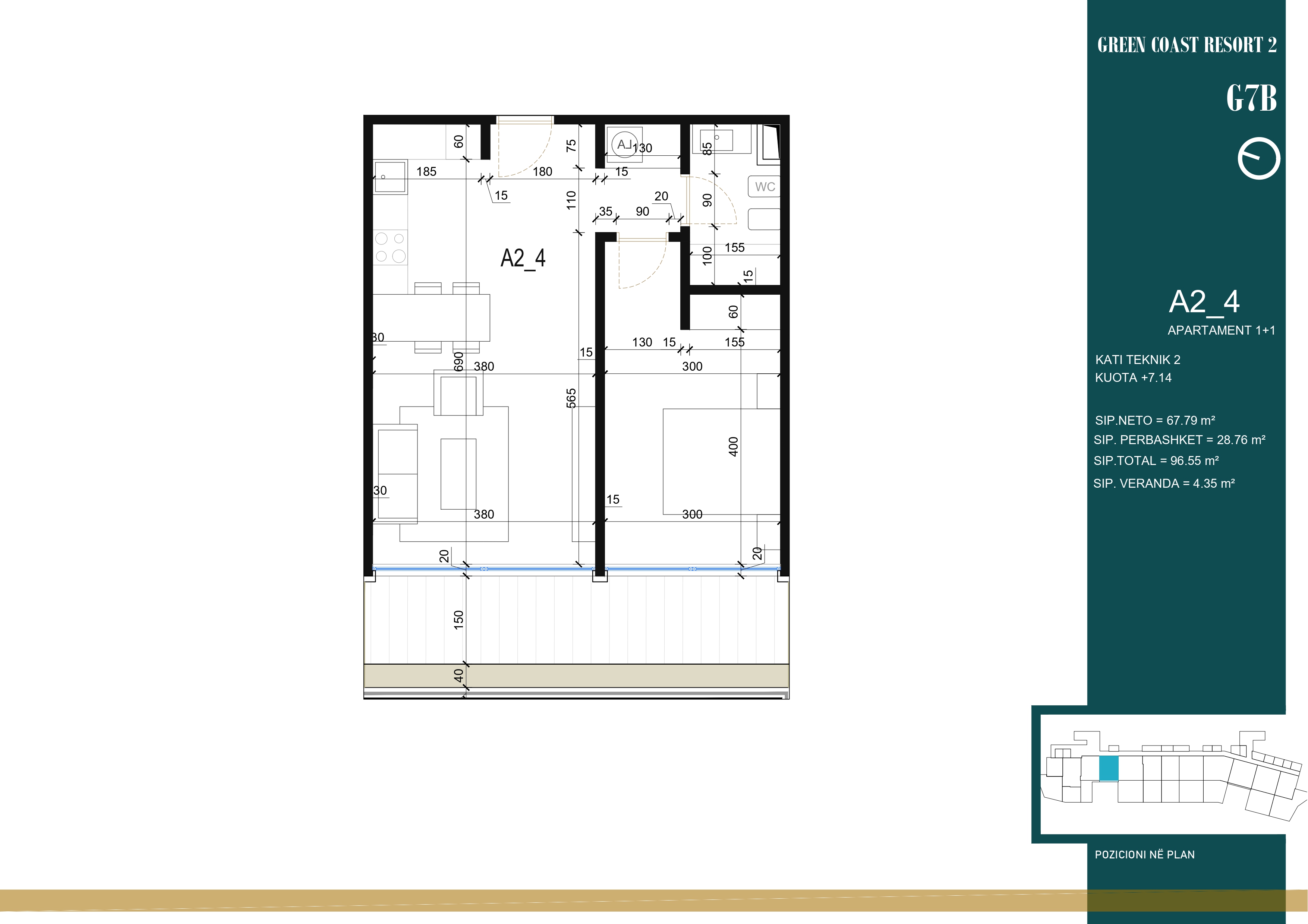
Task: Select the armchair above the rug
Action: pos(458,393)
